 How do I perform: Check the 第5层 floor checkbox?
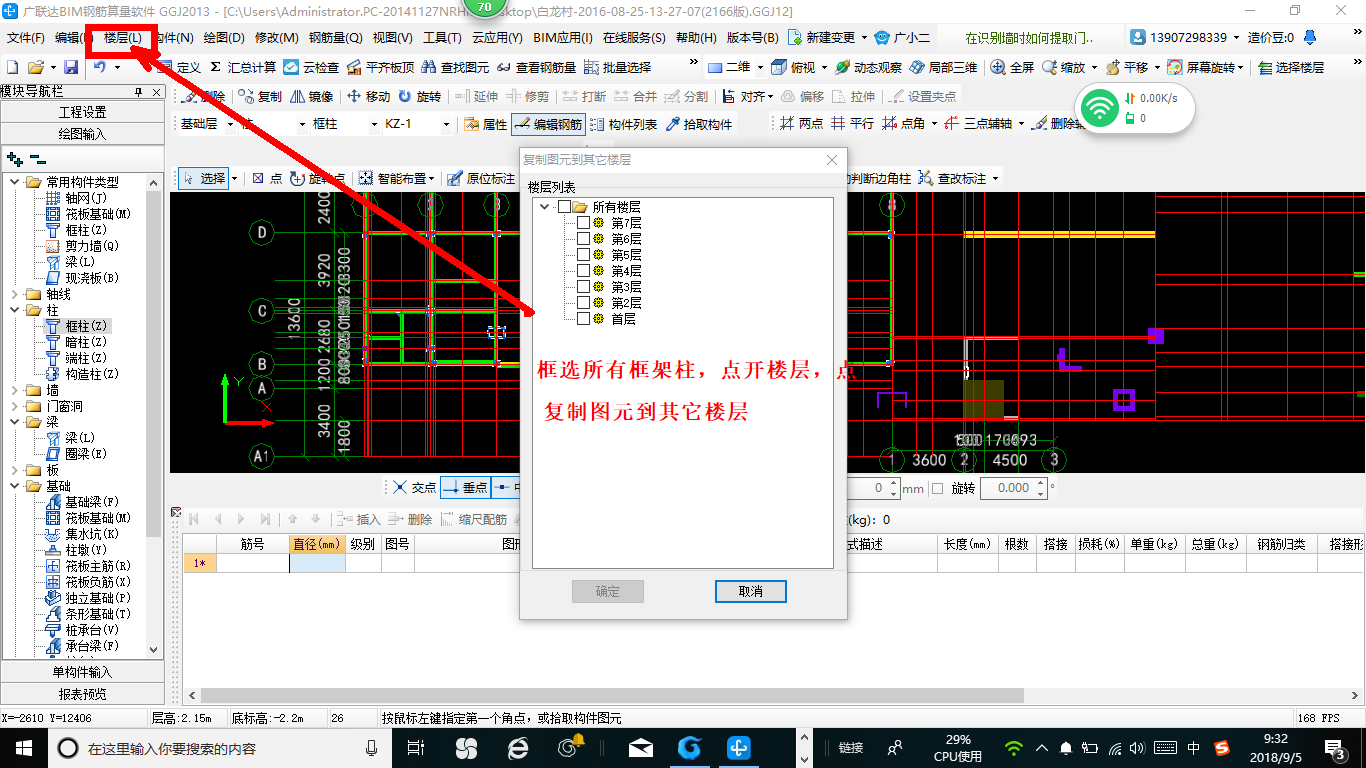click(583, 255)
